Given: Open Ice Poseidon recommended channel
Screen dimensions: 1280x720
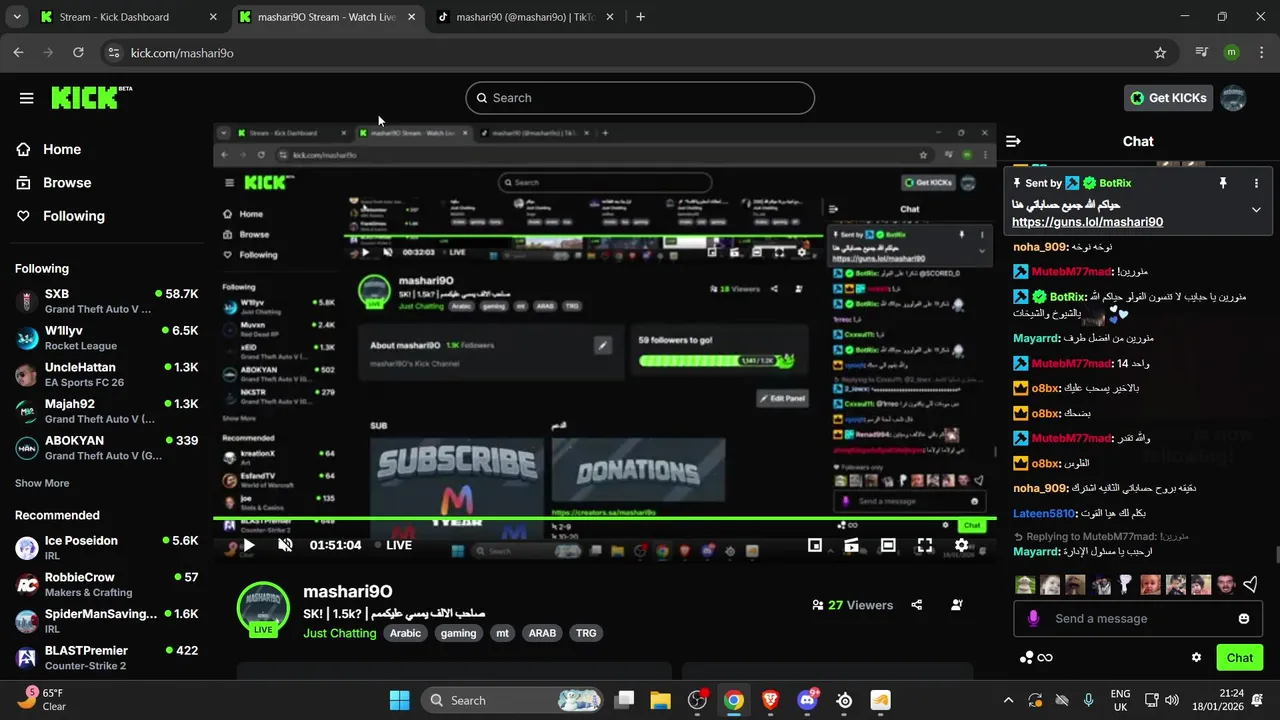Looking at the screenshot, I should pos(106,548).
